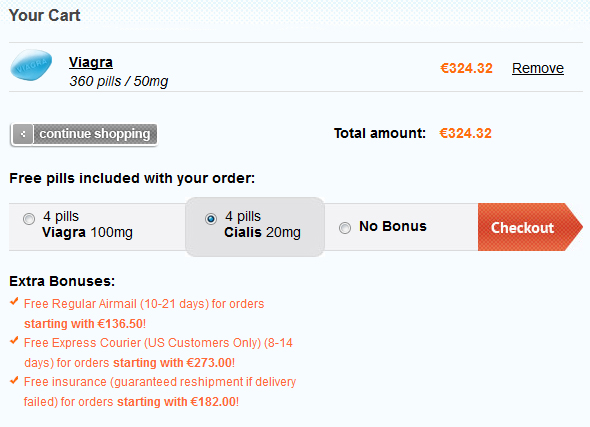Open the Viagra product link
Image resolution: width=590 pixels, height=427 pixels.
(x=91, y=62)
